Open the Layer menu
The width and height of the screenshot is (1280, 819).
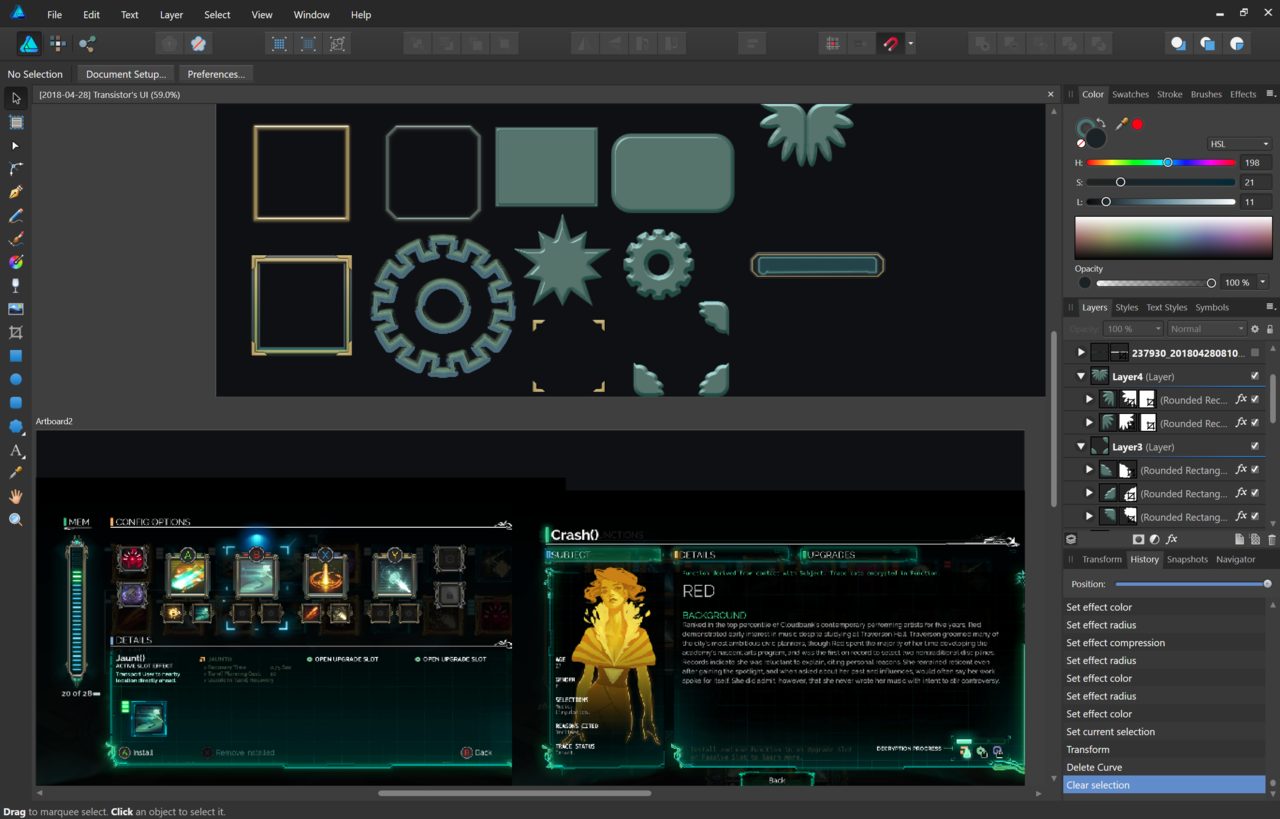coord(171,15)
